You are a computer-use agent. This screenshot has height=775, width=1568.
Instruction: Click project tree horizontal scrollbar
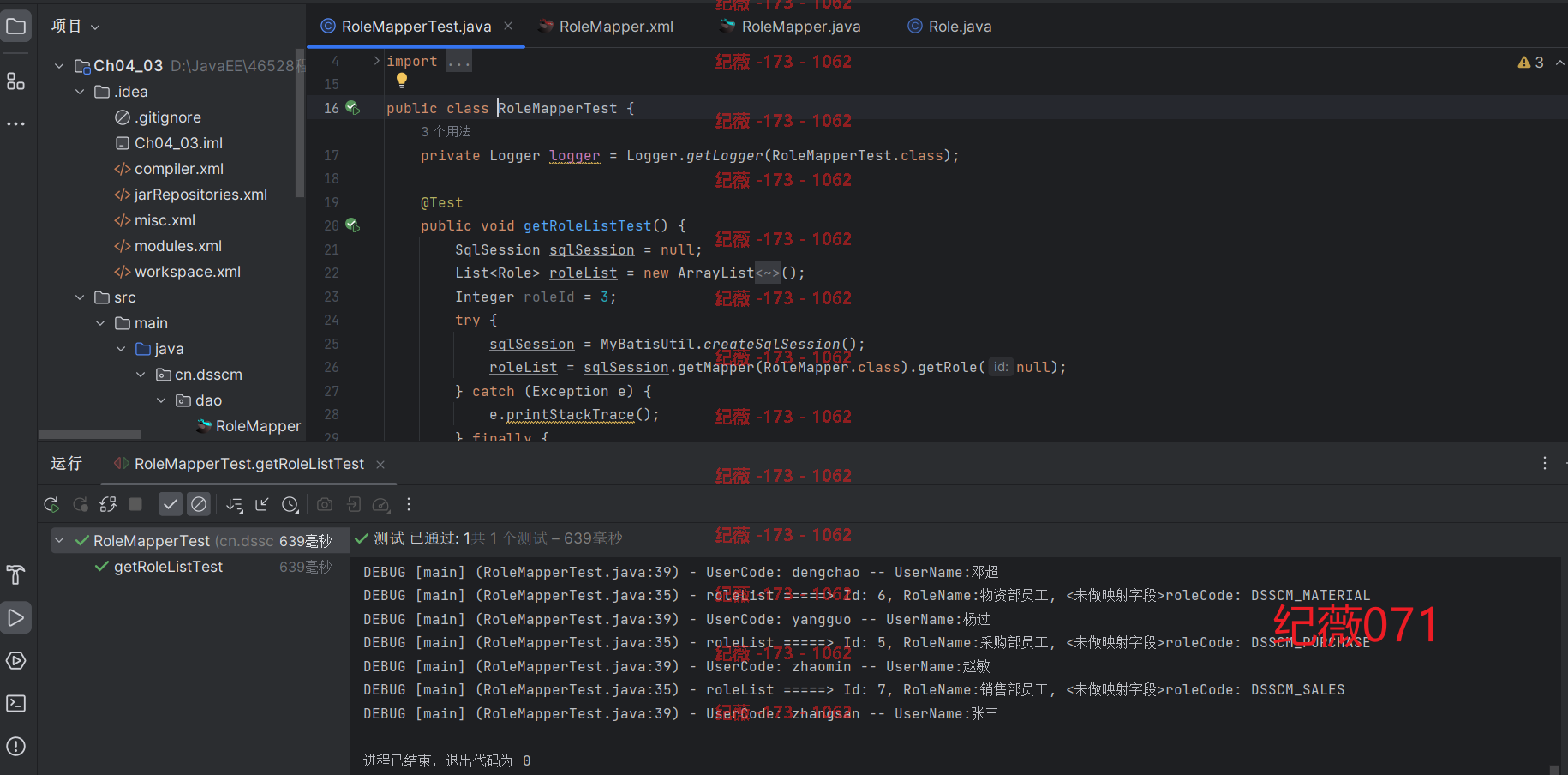[x=89, y=435]
